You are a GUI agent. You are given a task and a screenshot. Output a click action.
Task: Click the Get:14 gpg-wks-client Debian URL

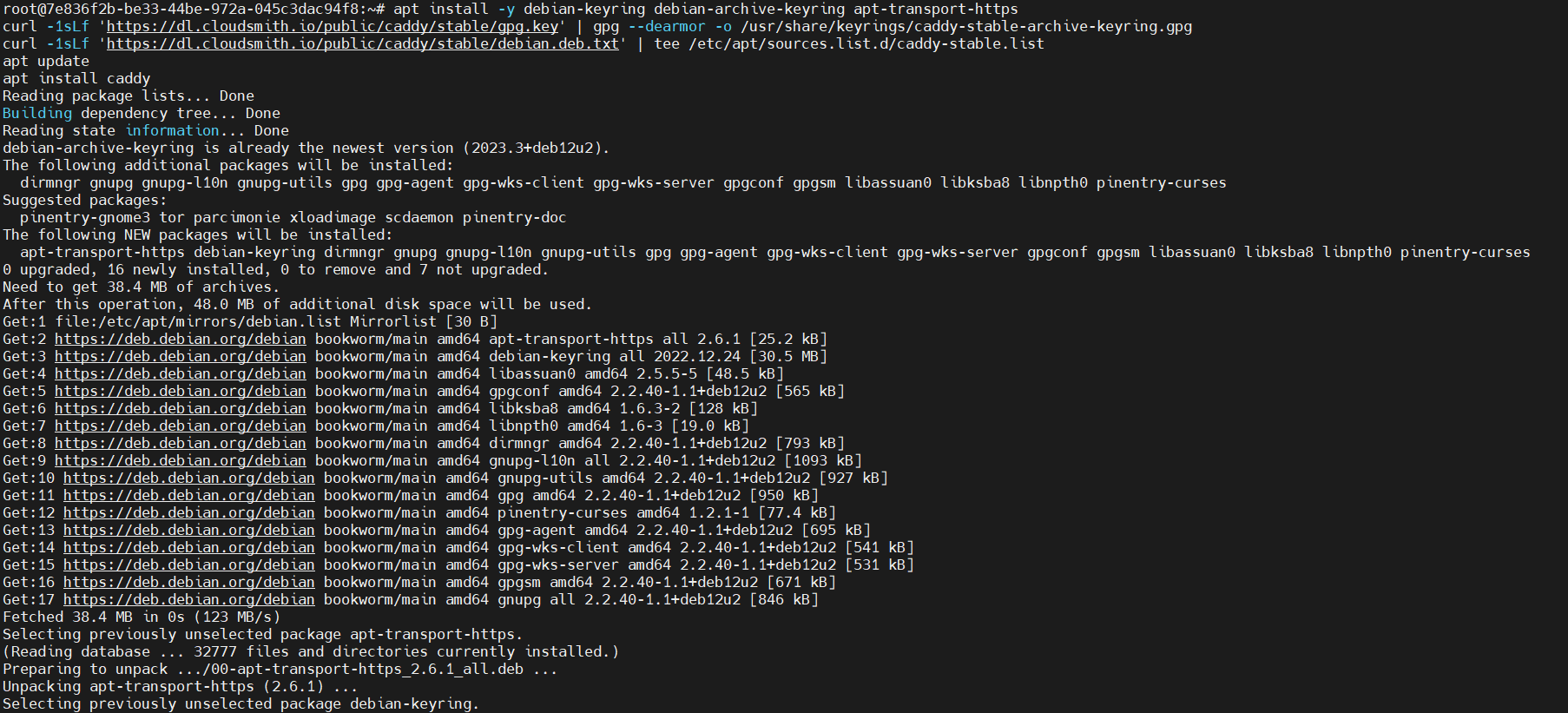[189, 547]
